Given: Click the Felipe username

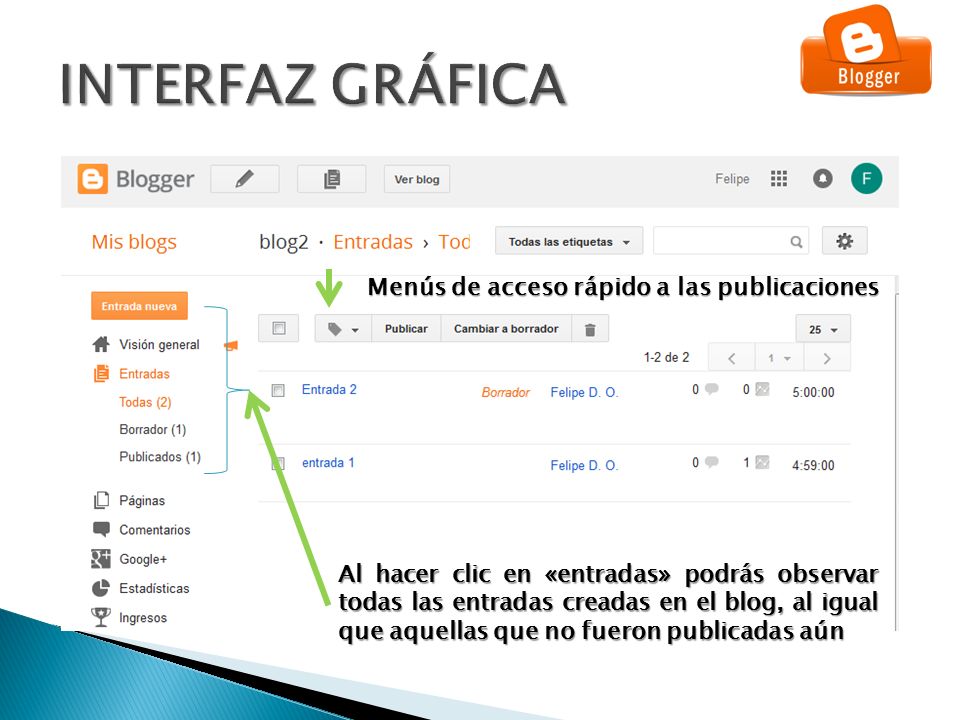Looking at the screenshot, I should click(732, 179).
